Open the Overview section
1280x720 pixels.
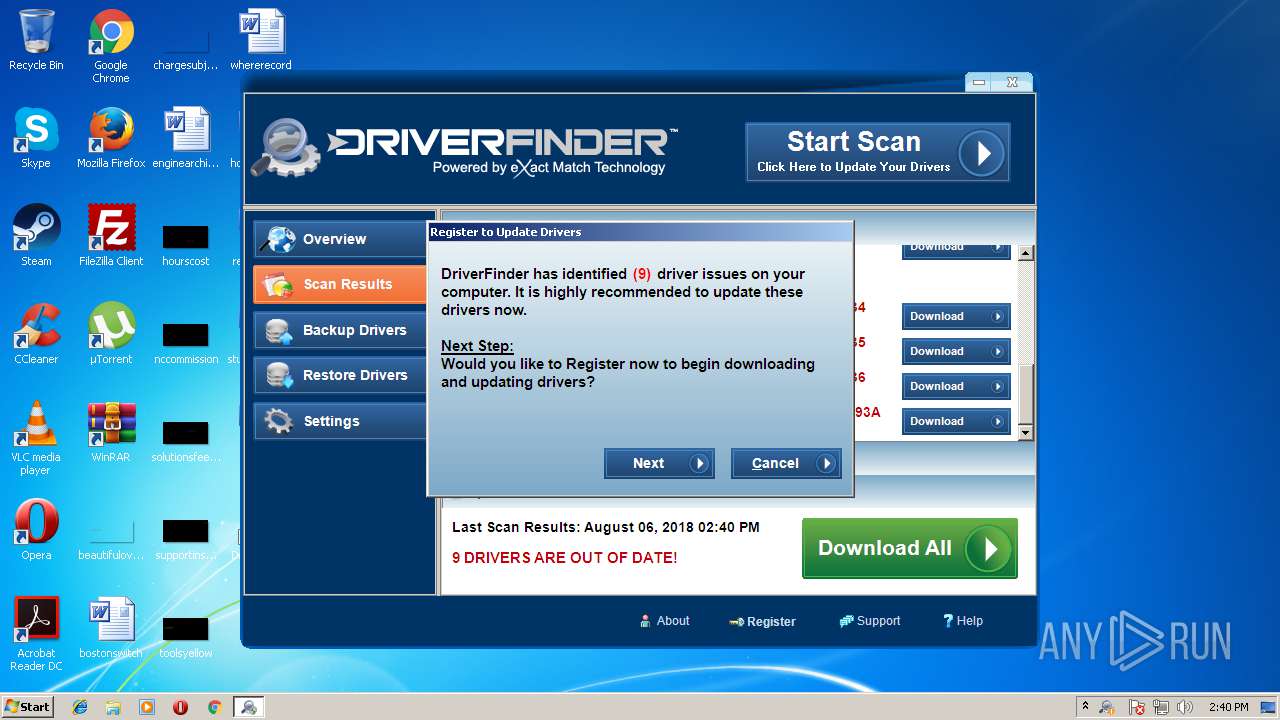(341, 239)
